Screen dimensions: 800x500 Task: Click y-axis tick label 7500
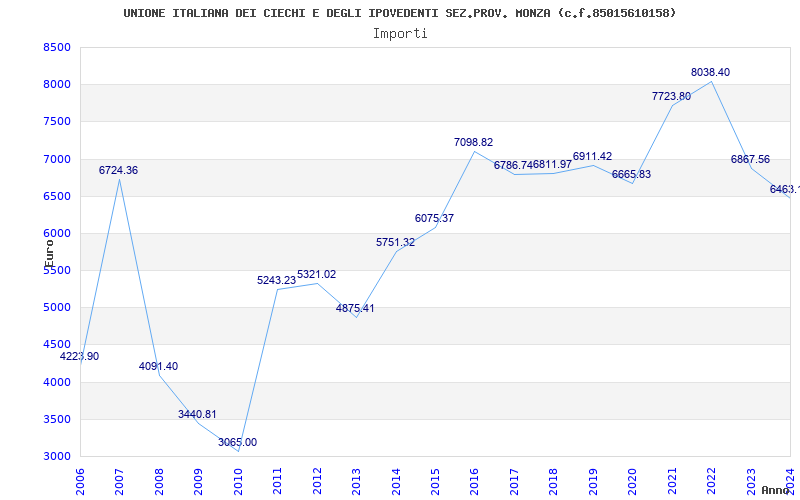click(57, 122)
